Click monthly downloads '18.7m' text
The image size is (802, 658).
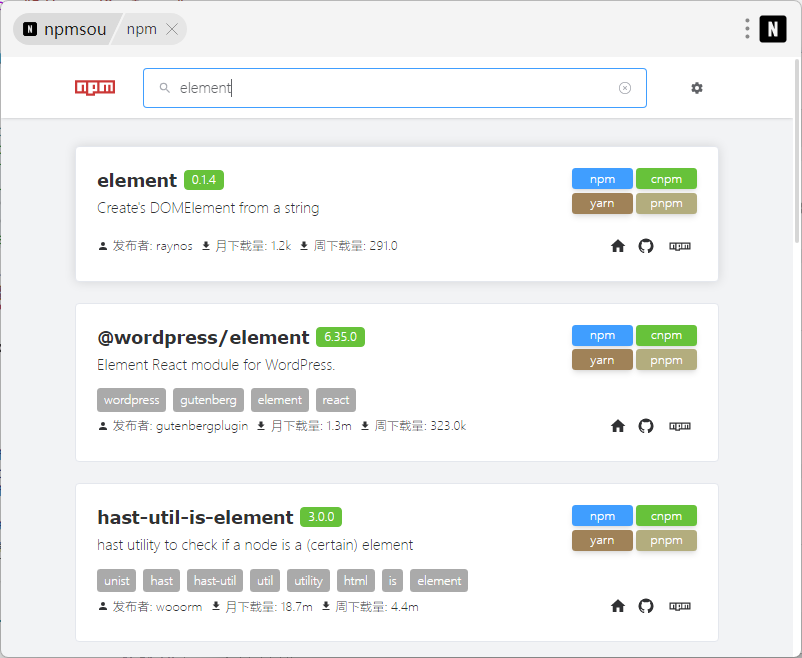coord(296,607)
